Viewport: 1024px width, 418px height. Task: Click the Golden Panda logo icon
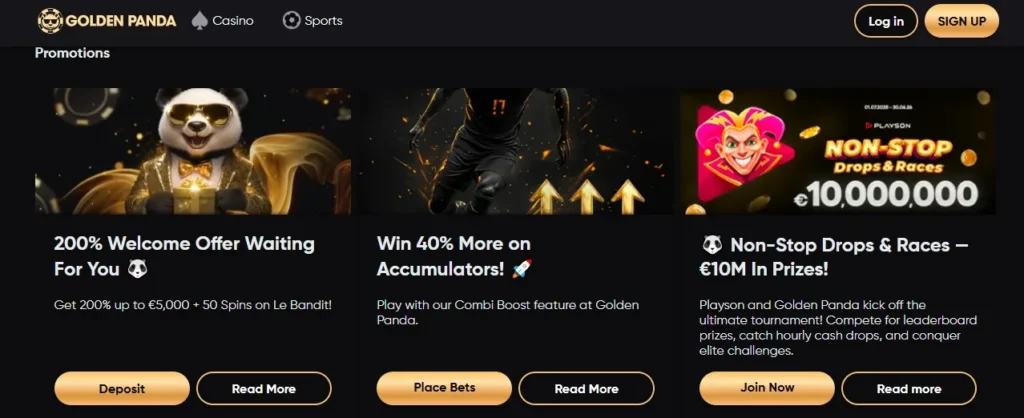click(x=50, y=21)
